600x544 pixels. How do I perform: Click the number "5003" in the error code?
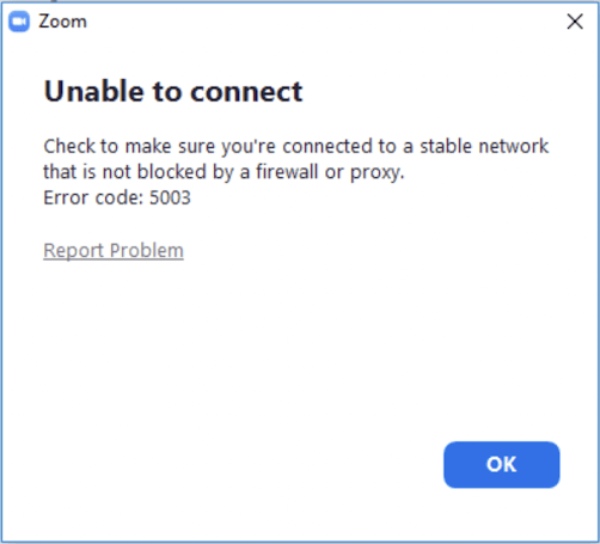168,198
